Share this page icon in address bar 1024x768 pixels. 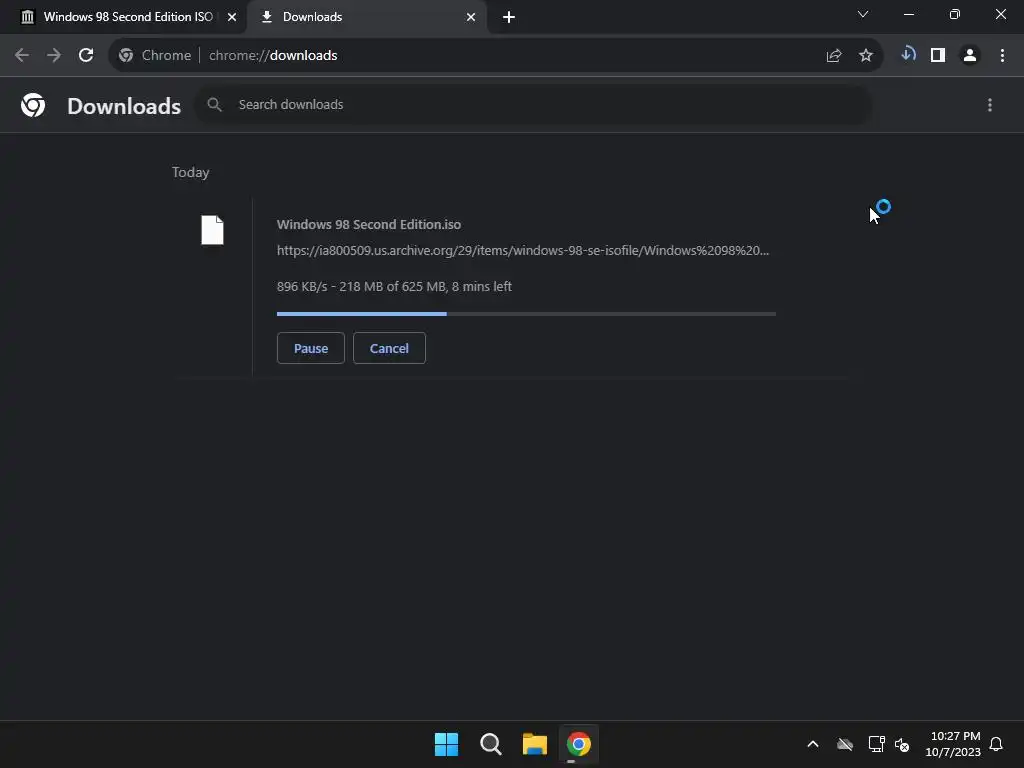pyautogui.click(x=833, y=56)
